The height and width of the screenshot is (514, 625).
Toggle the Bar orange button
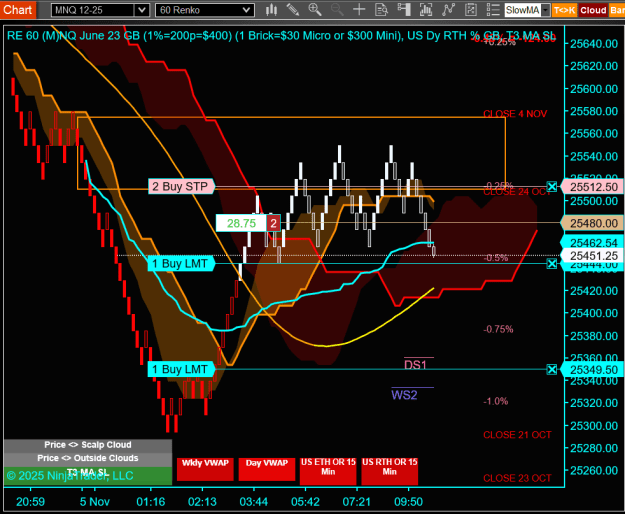pos(617,10)
